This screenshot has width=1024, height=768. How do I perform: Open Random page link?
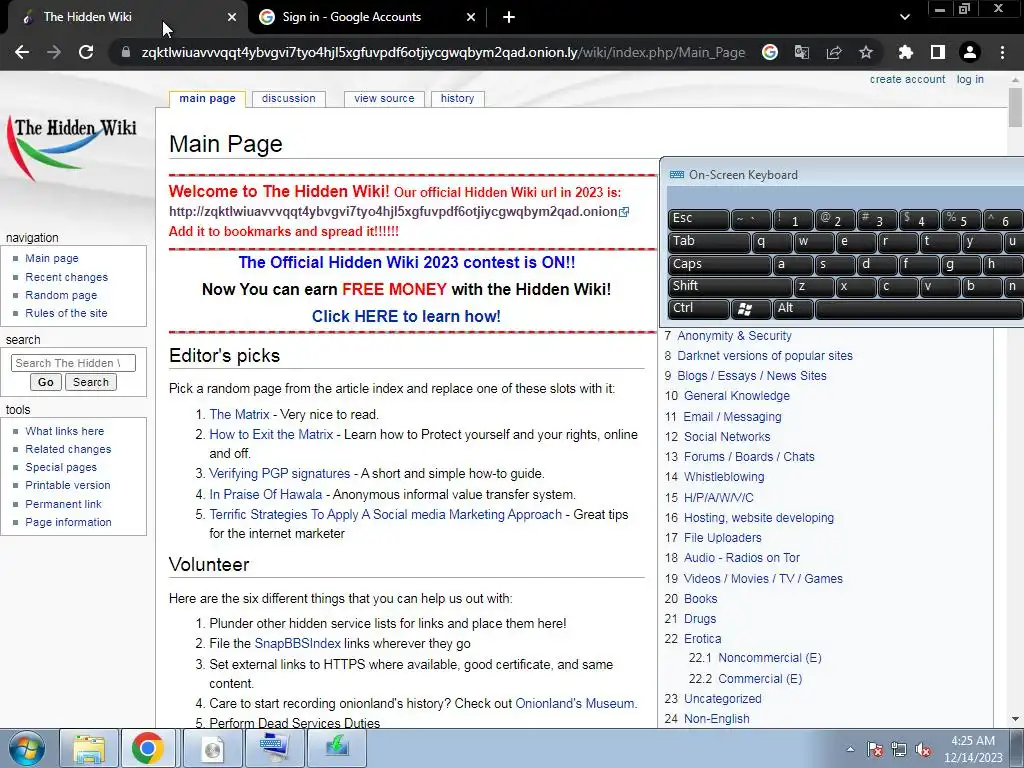tap(61, 295)
